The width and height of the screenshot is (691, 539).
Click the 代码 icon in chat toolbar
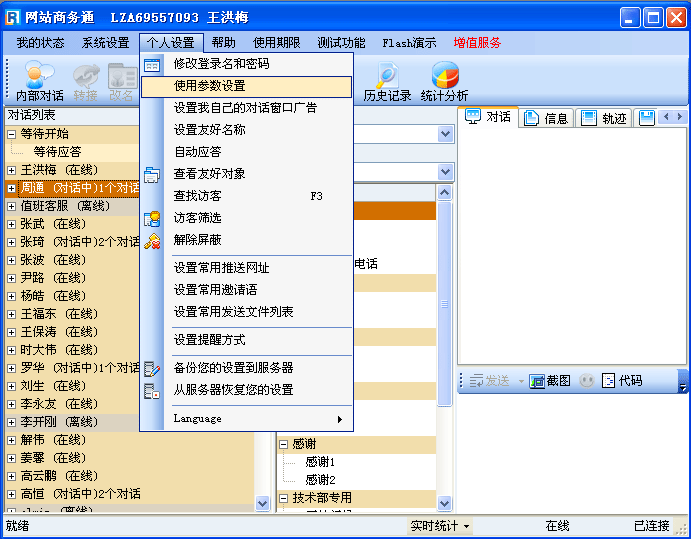click(622, 381)
